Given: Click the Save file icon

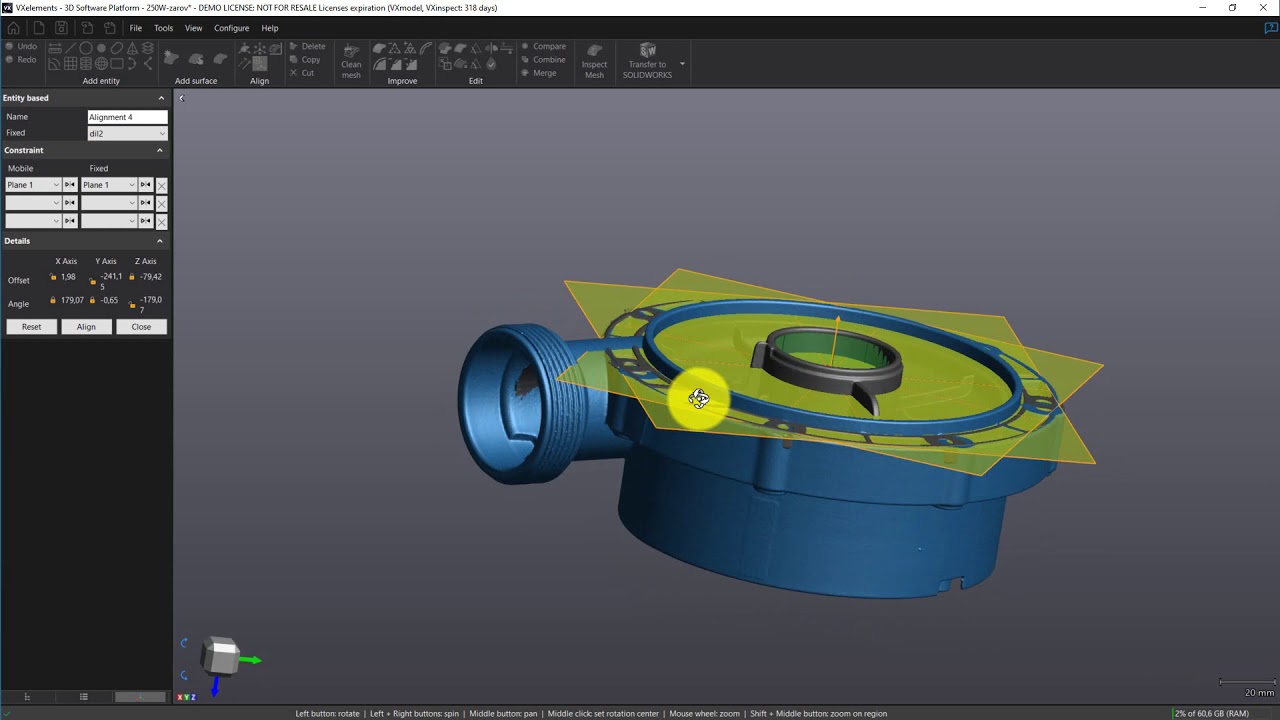Looking at the screenshot, I should 61,28.
